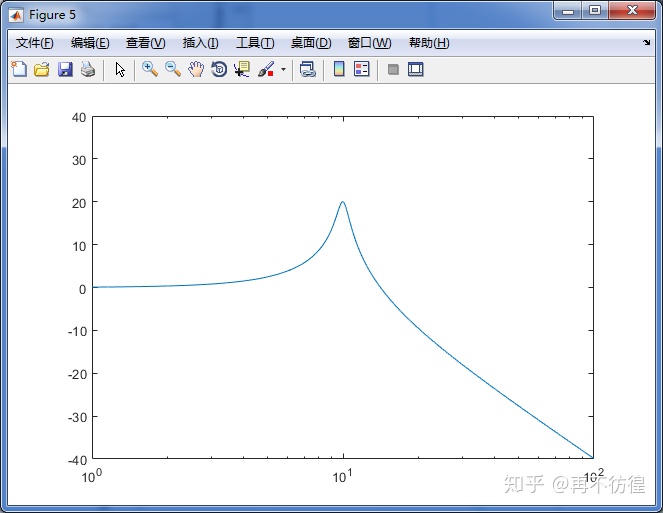Activate the Zoom In magnifier tool
Image resolution: width=663 pixels, height=513 pixels.
tap(150, 69)
